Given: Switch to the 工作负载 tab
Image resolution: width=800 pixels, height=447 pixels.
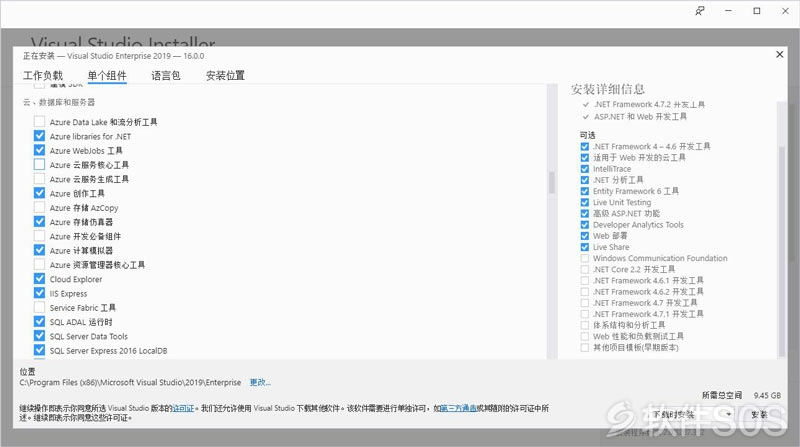Looking at the screenshot, I should [x=43, y=76].
